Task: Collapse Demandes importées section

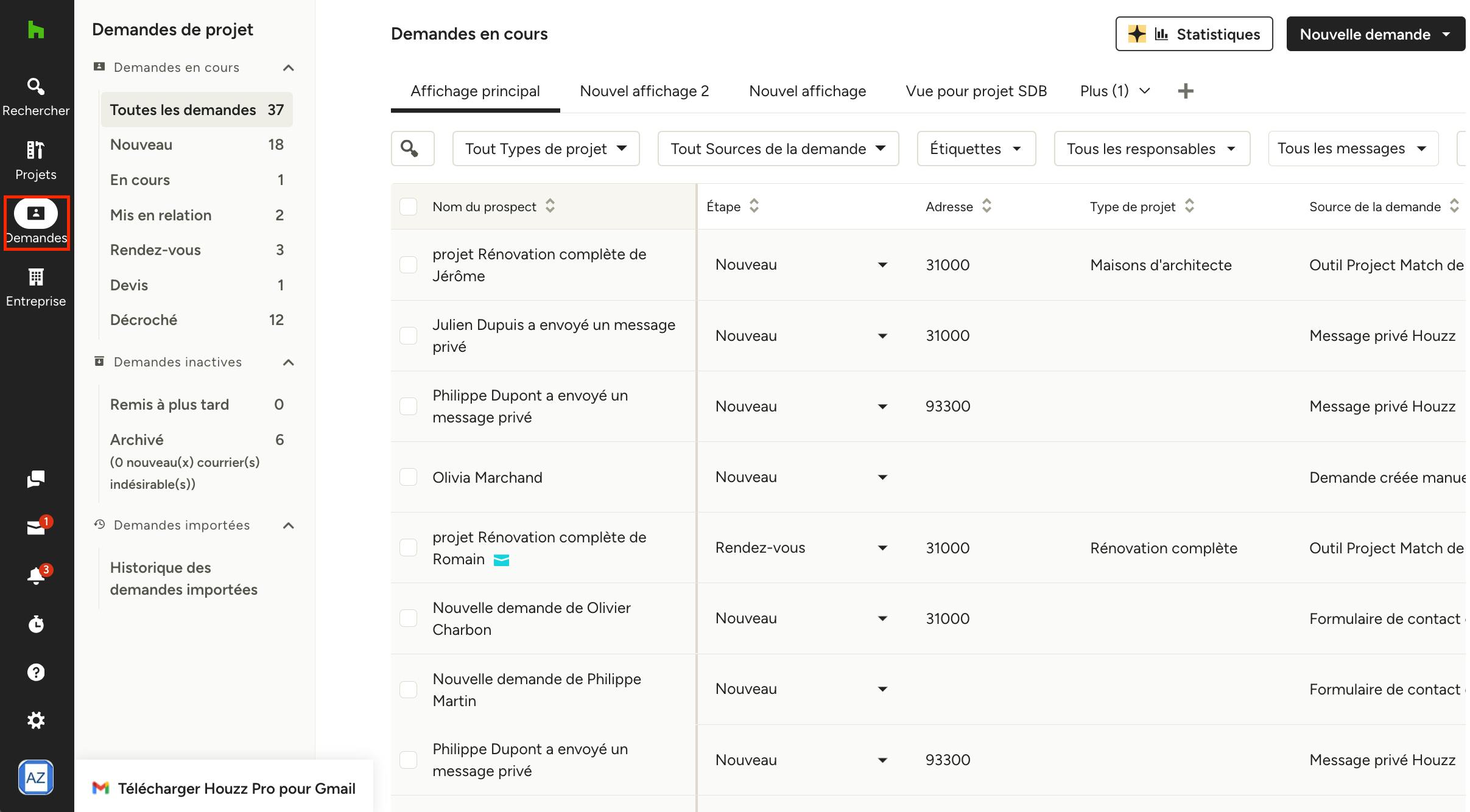Action: pos(289,525)
